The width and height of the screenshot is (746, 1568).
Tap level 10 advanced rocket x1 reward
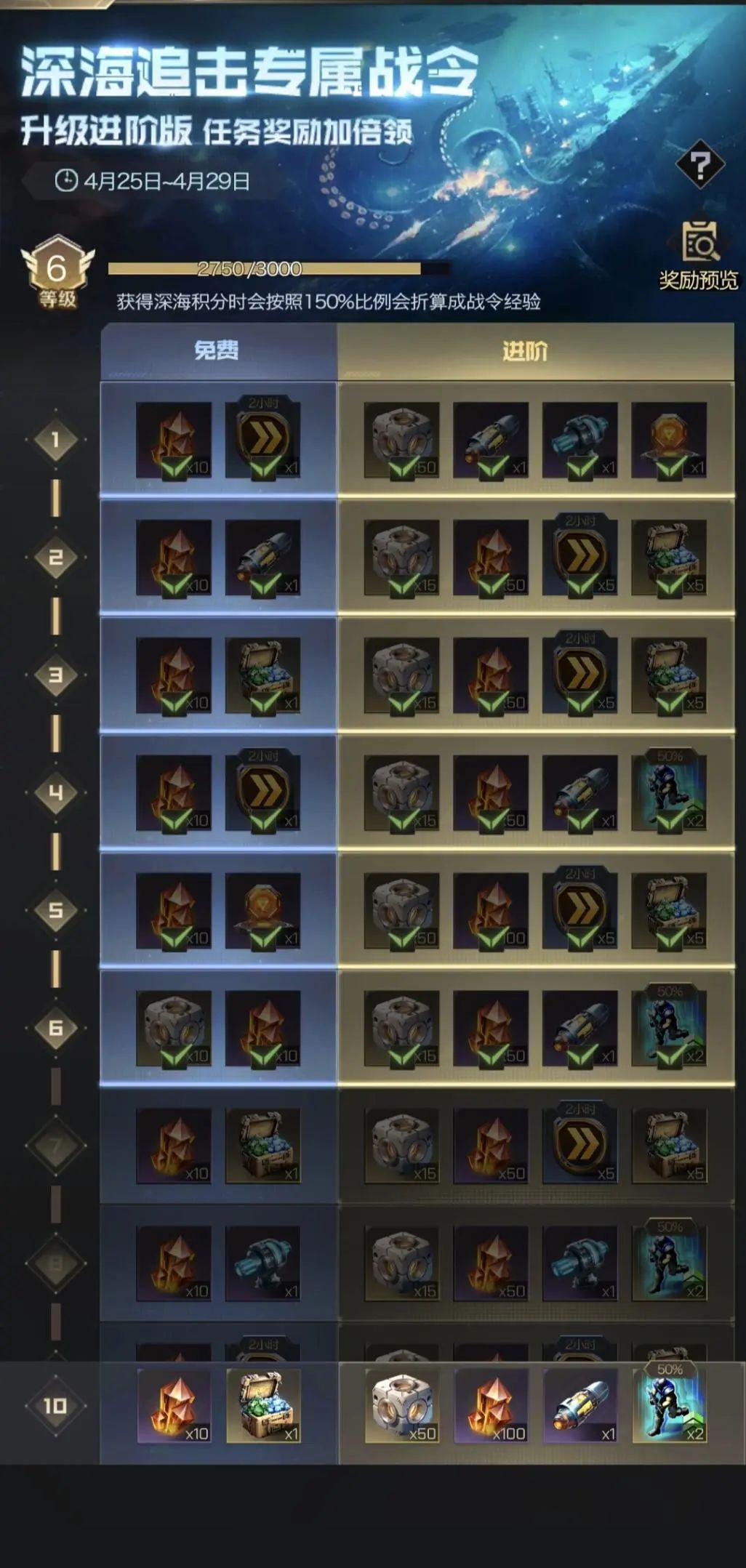(580, 1405)
